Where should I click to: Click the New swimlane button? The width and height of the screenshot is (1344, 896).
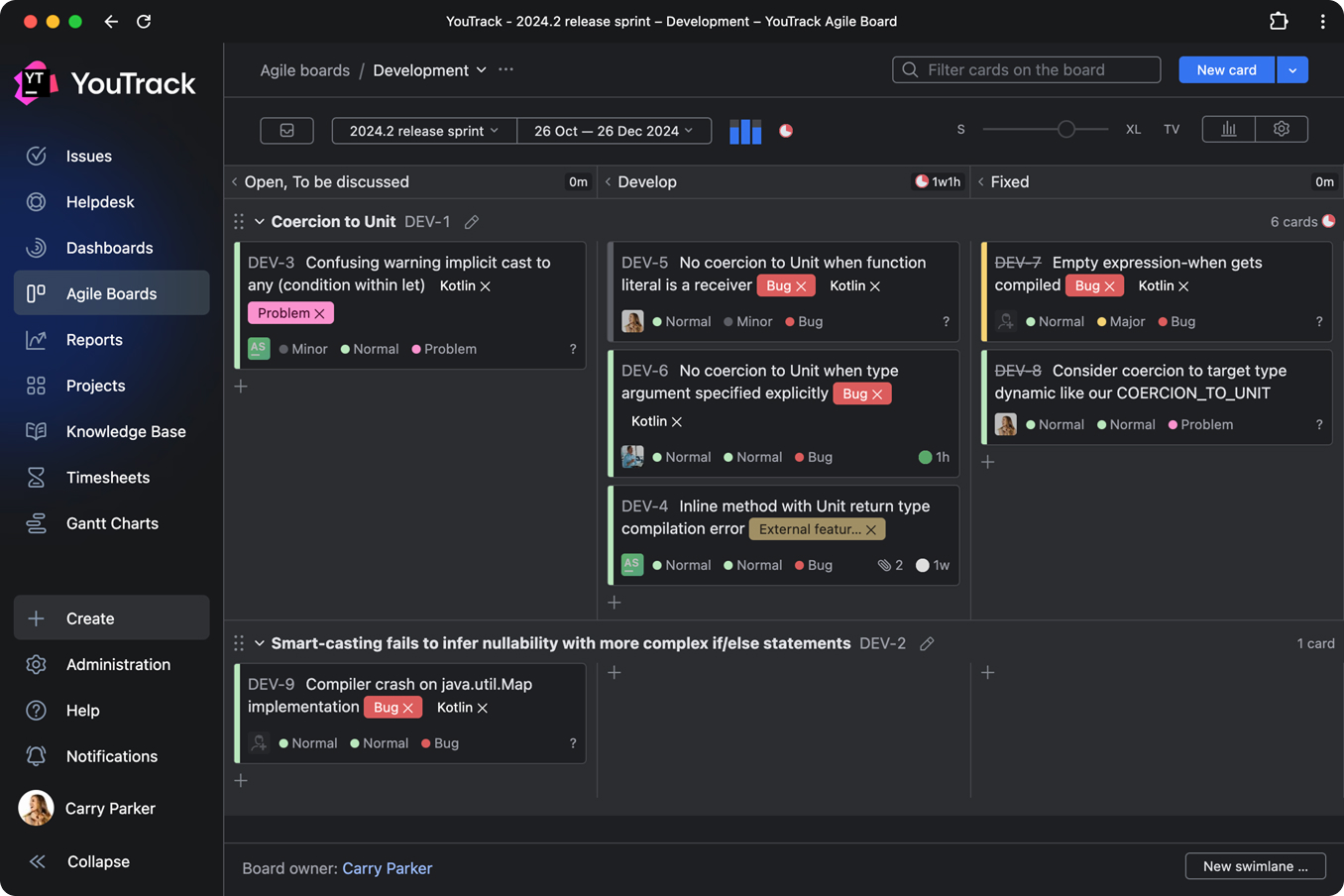click(x=1255, y=866)
